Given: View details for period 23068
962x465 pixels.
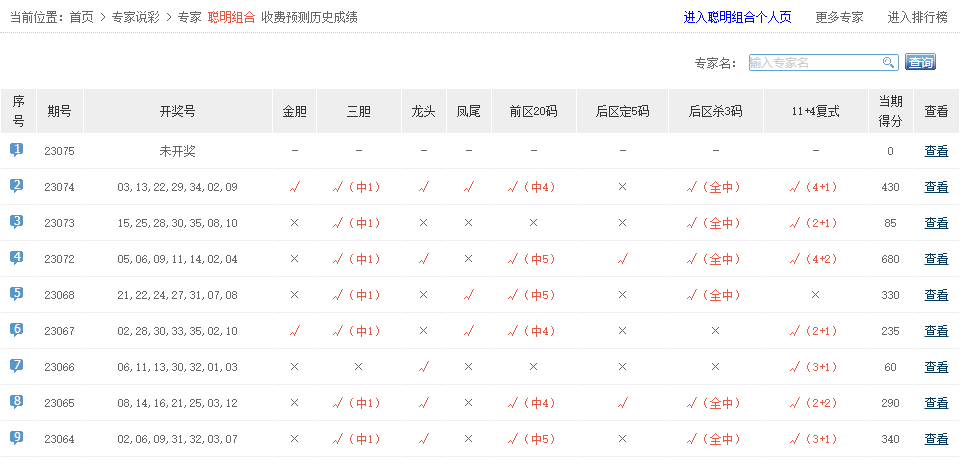Looking at the screenshot, I should coord(936,295).
